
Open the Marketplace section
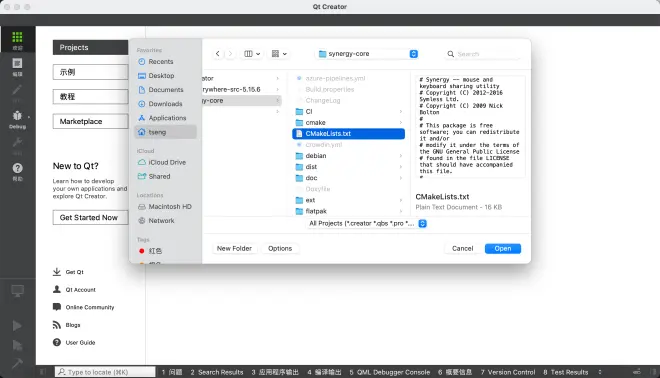(90, 121)
